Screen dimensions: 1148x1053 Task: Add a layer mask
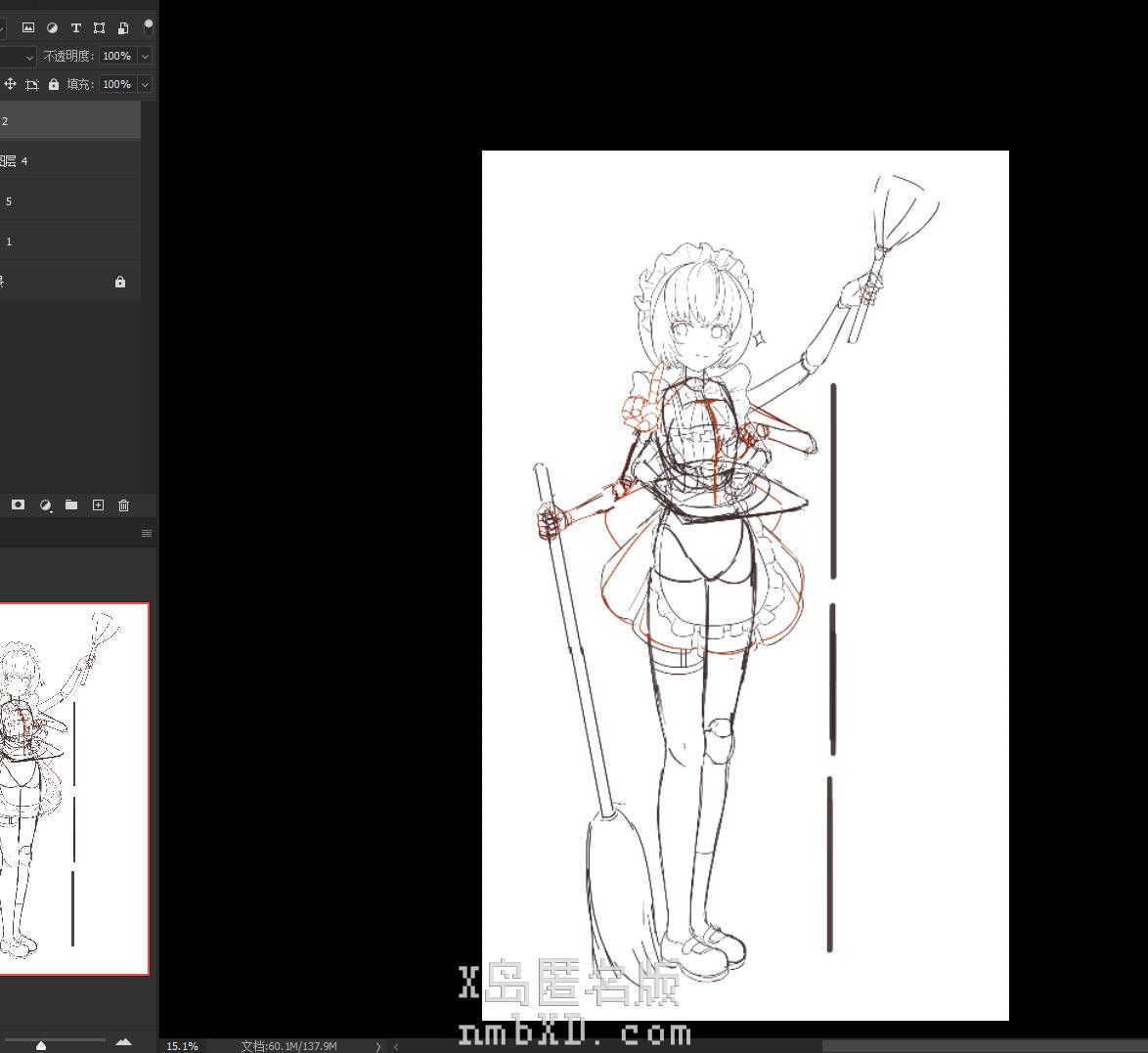click(x=18, y=505)
